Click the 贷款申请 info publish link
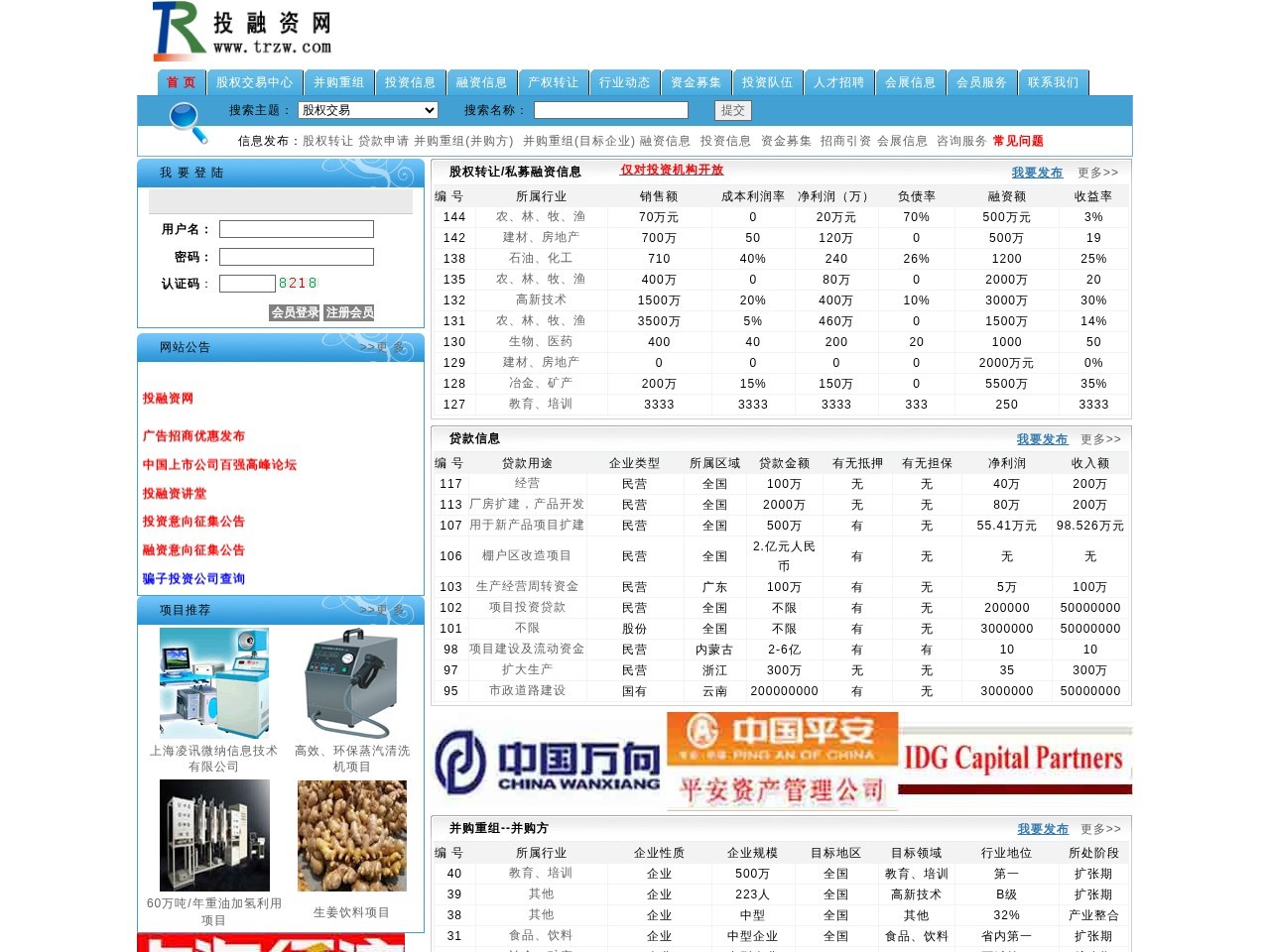This screenshot has height=952, width=1270. [x=383, y=141]
